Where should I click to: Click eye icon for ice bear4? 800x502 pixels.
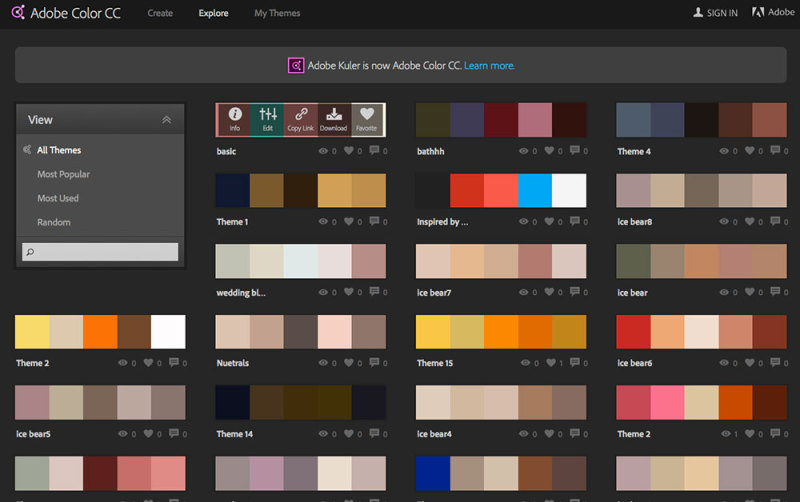(x=523, y=434)
